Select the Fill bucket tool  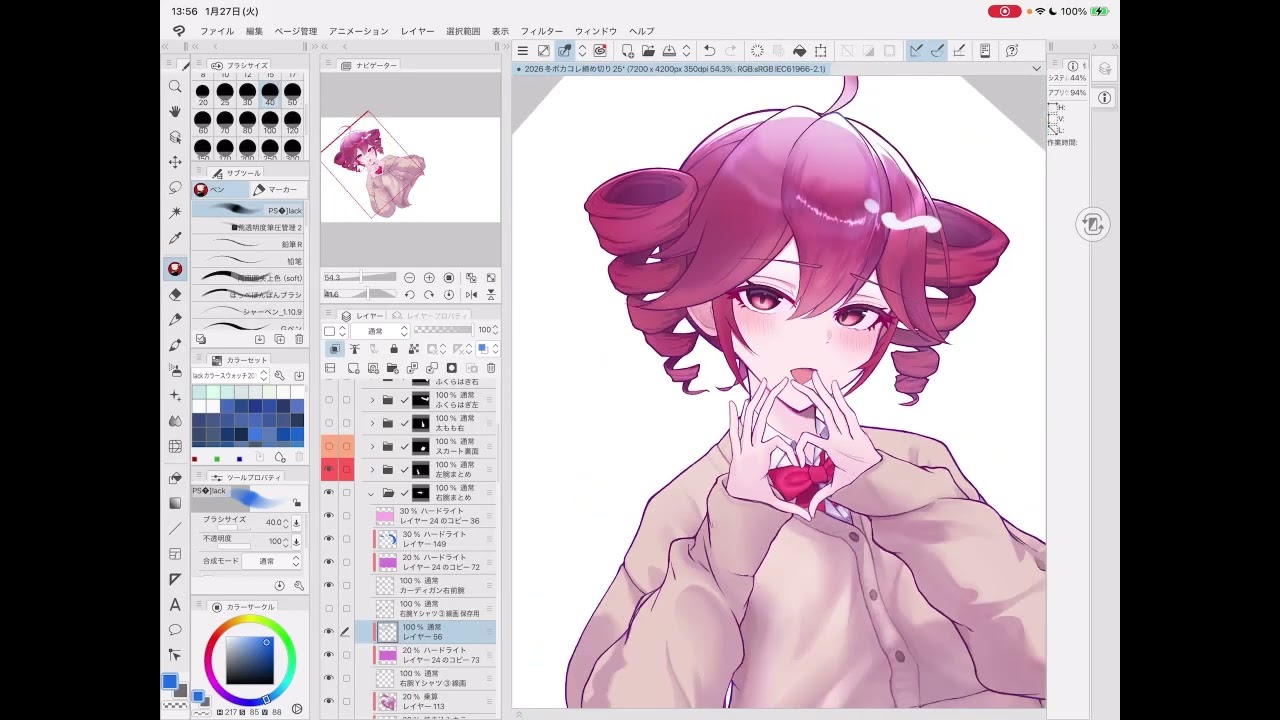click(x=176, y=478)
